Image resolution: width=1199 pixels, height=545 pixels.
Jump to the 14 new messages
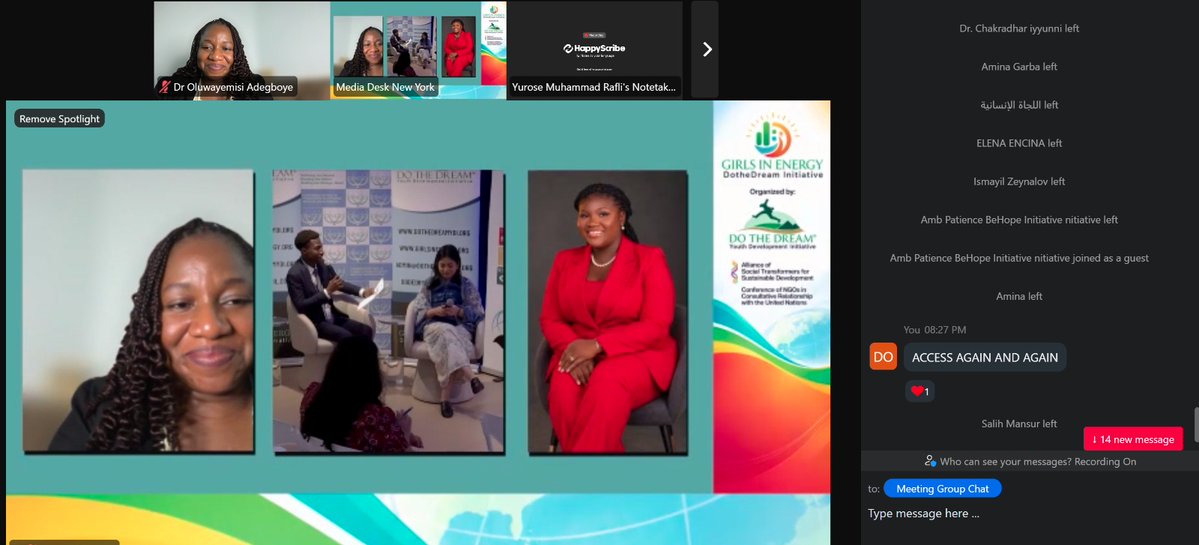click(1132, 440)
